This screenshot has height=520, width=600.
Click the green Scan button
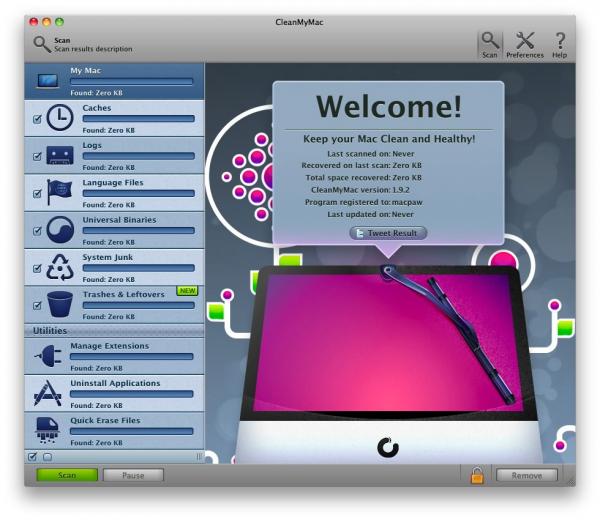coord(67,475)
